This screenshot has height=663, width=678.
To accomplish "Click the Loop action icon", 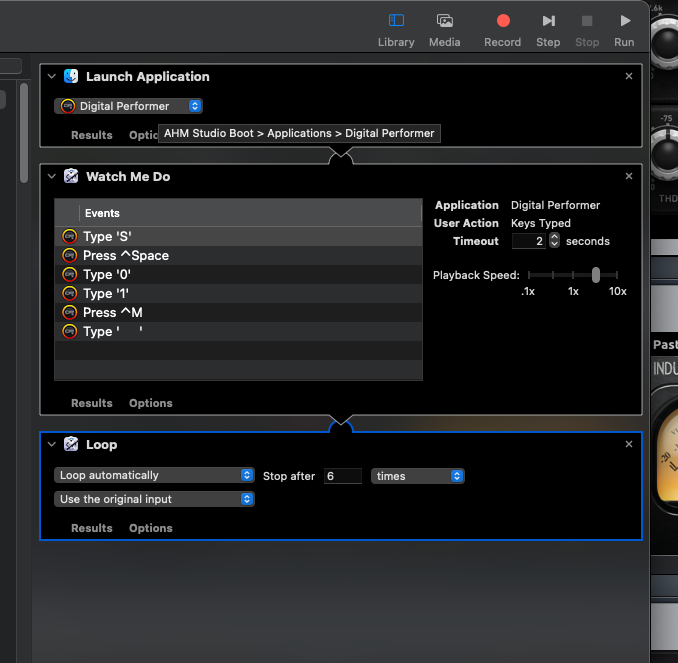I will pyautogui.click(x=71, y=444).
